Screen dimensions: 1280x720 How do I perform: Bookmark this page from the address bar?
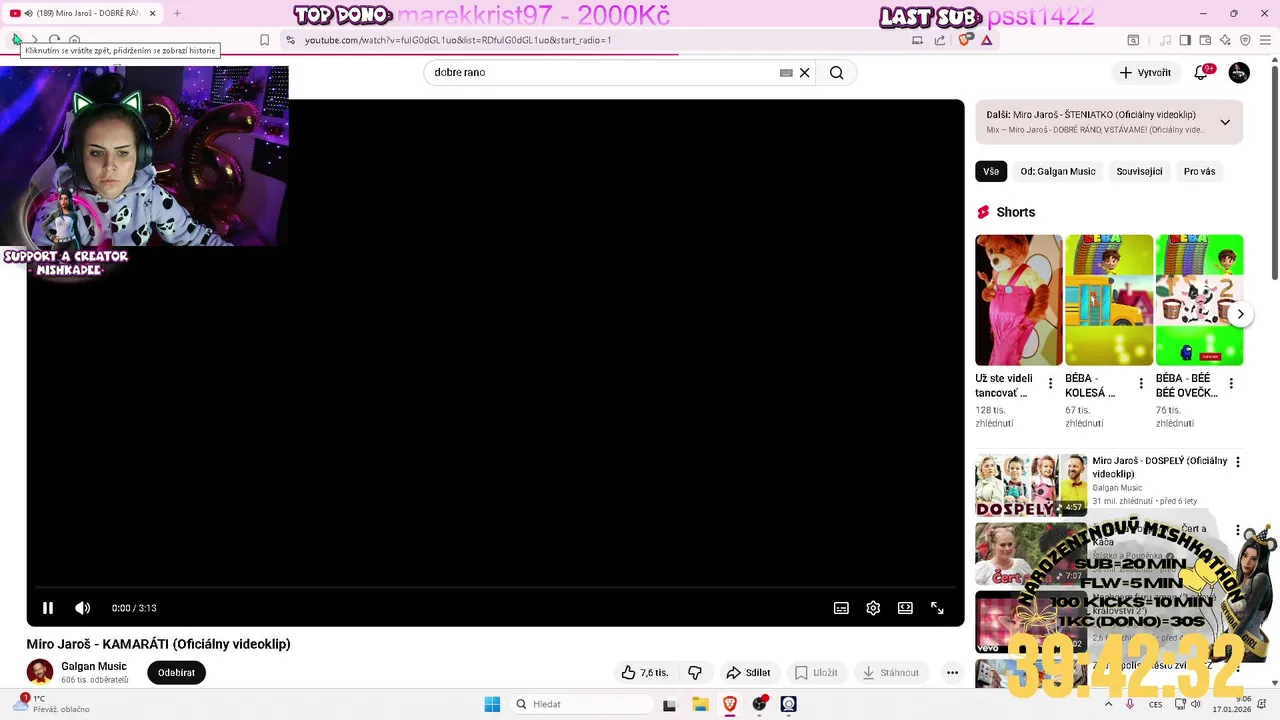tap(264, 40)
